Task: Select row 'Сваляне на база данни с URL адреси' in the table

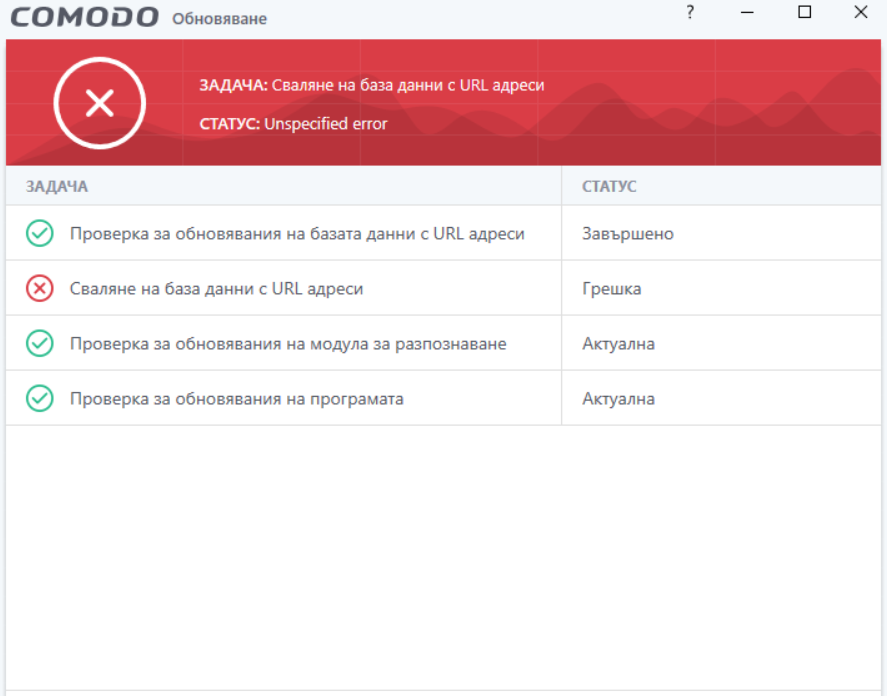Action: click(444, 288)
